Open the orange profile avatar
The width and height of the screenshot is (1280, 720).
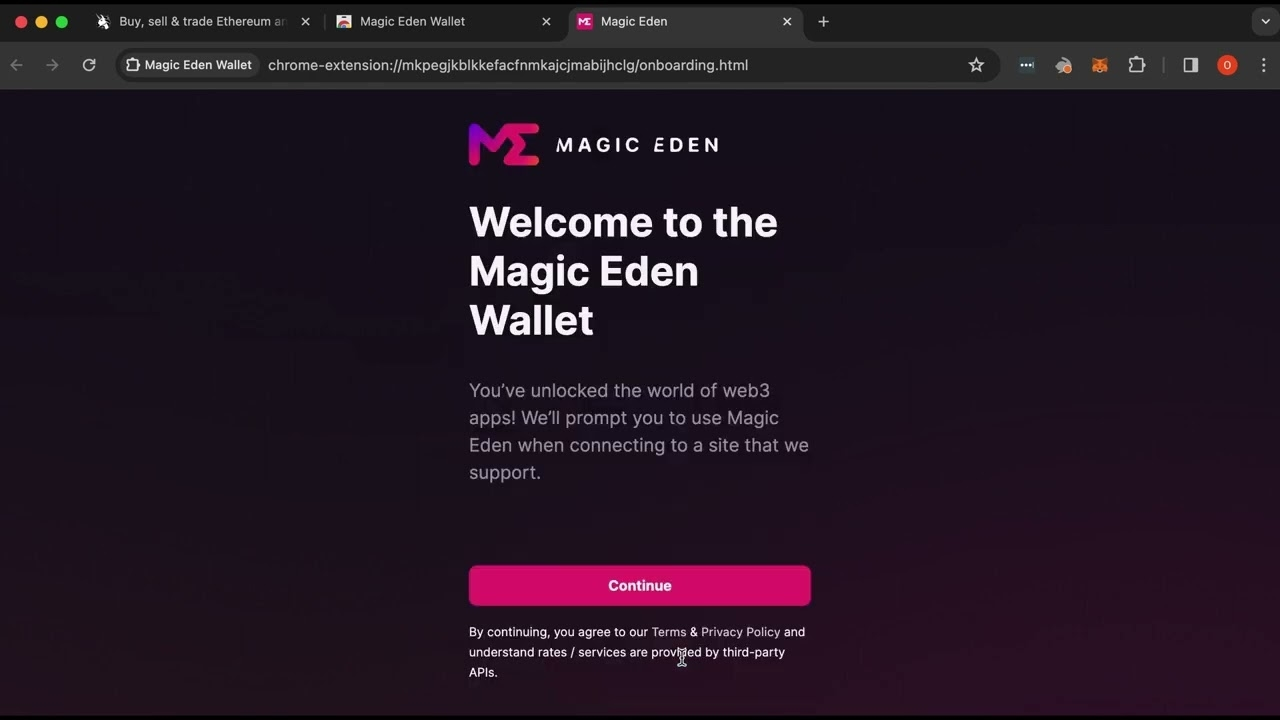(1227, 65)
